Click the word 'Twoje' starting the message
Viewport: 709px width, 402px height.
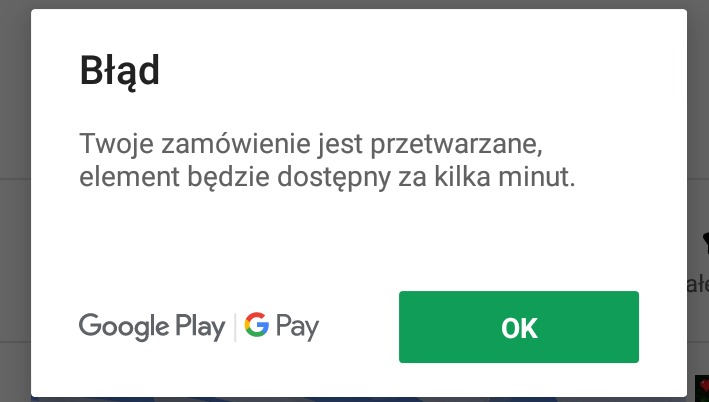pos(117,145)
